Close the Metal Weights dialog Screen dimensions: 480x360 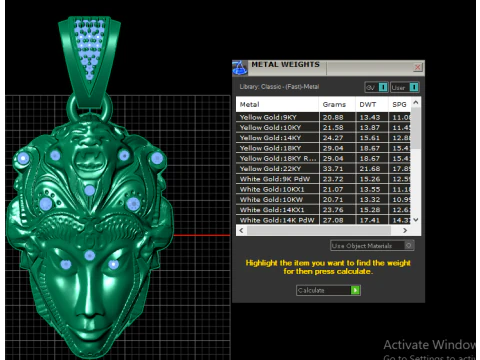coord(418,68)
